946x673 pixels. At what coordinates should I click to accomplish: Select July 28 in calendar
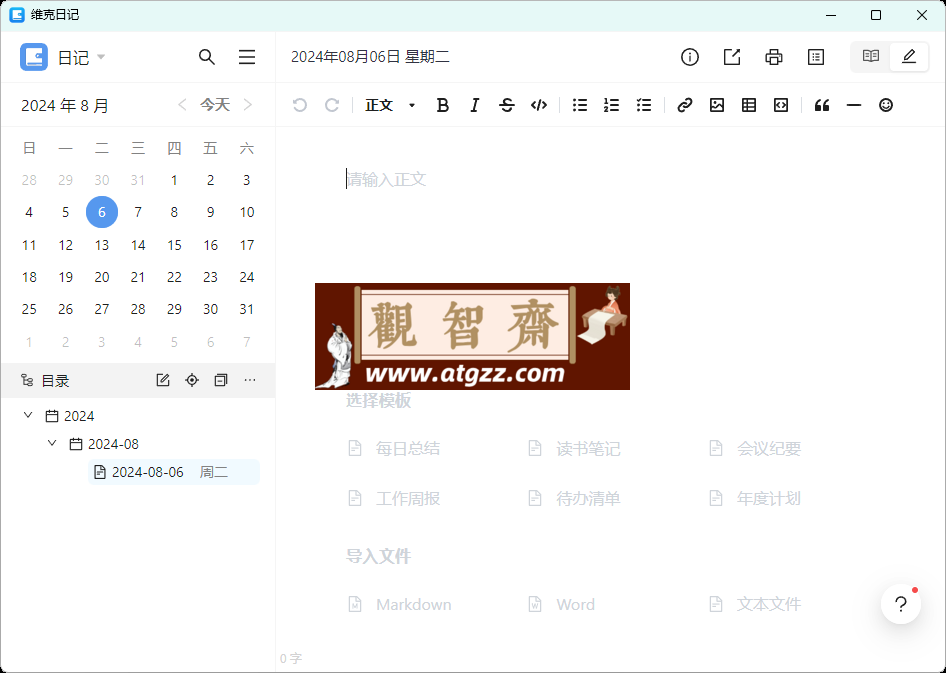pyautogui.click(x=29, y=180)
